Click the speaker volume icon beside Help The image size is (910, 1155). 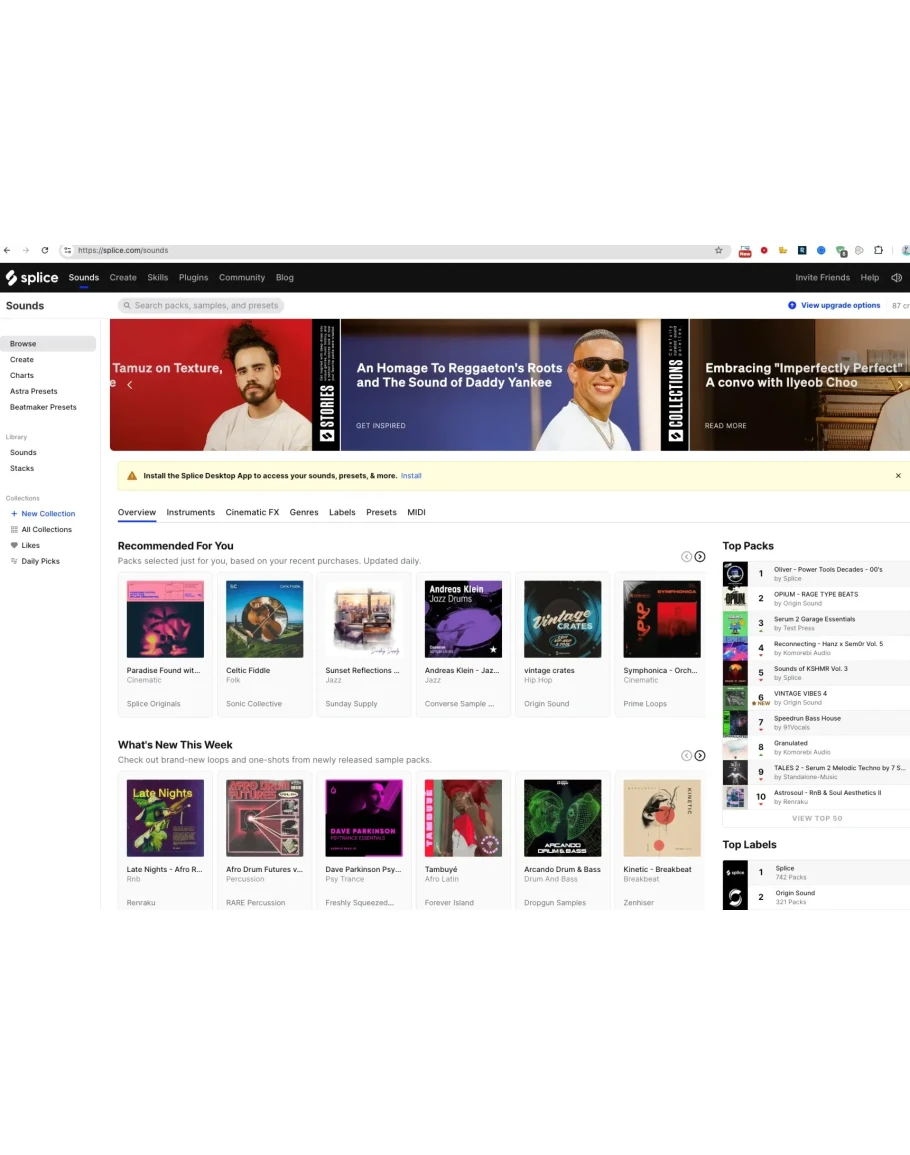point(896,278)
